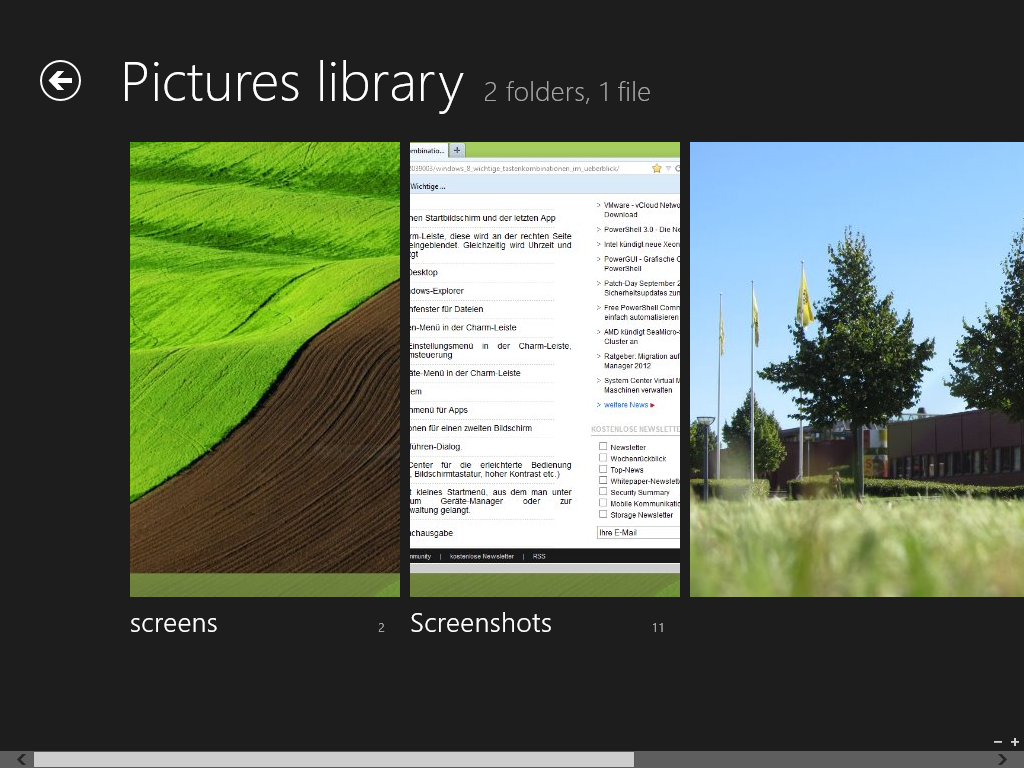Screen dimensions: 1024x768
Task: Open the screens folder thumbnail
Action: coord(265,369)
